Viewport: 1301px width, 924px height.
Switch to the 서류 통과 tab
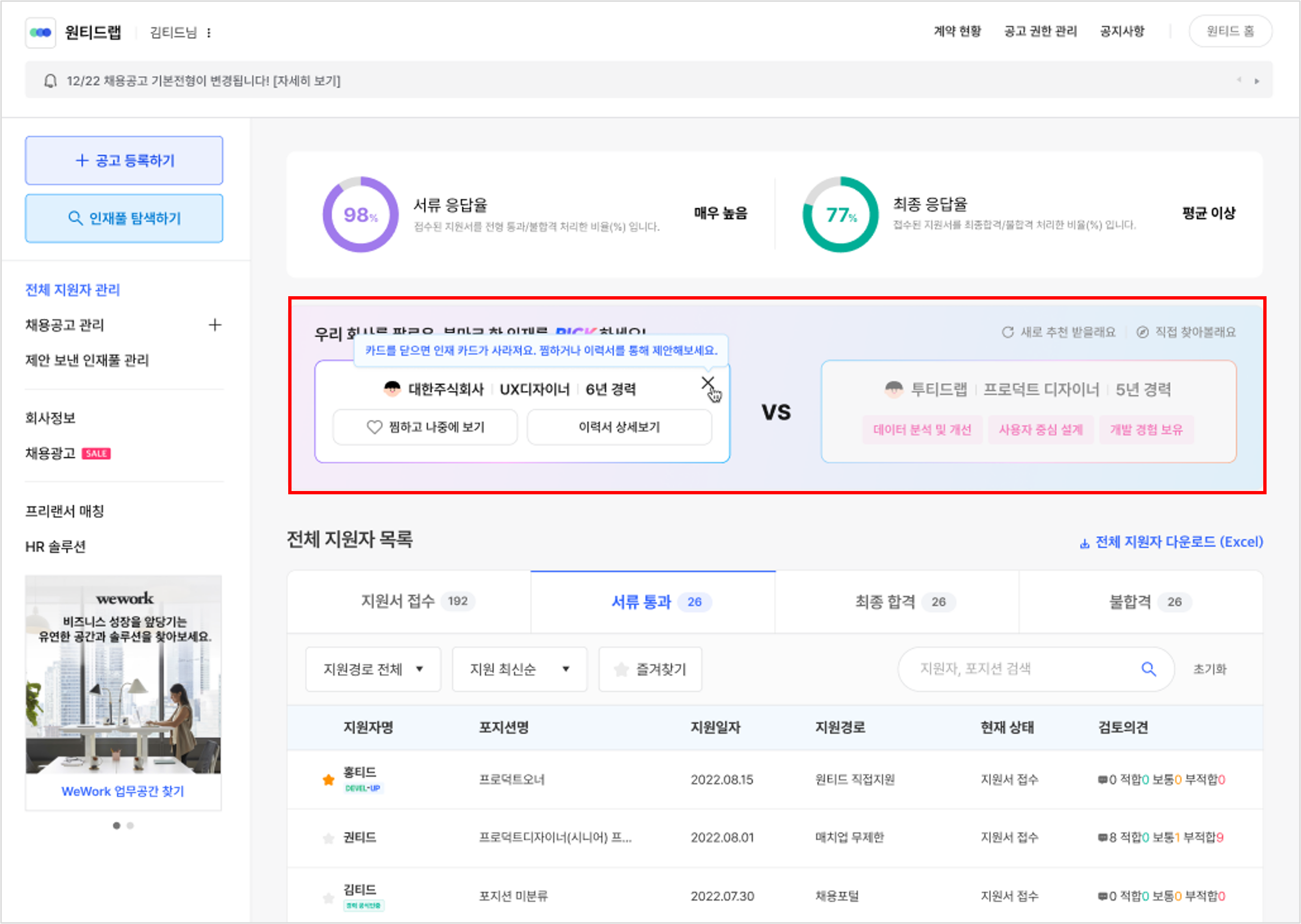click(x=653, y=601)
